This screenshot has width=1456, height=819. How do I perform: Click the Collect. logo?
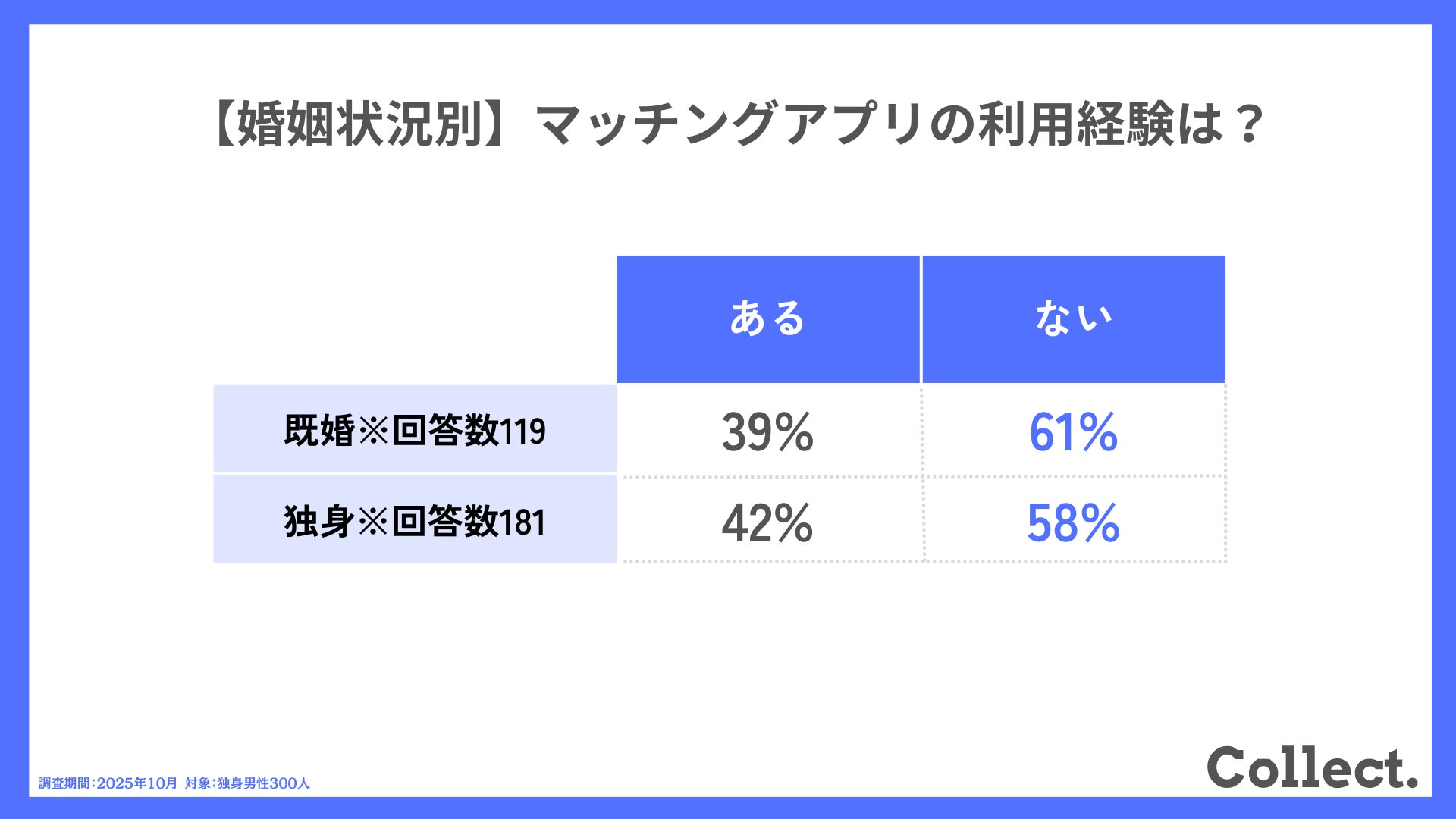point(1311,767)
